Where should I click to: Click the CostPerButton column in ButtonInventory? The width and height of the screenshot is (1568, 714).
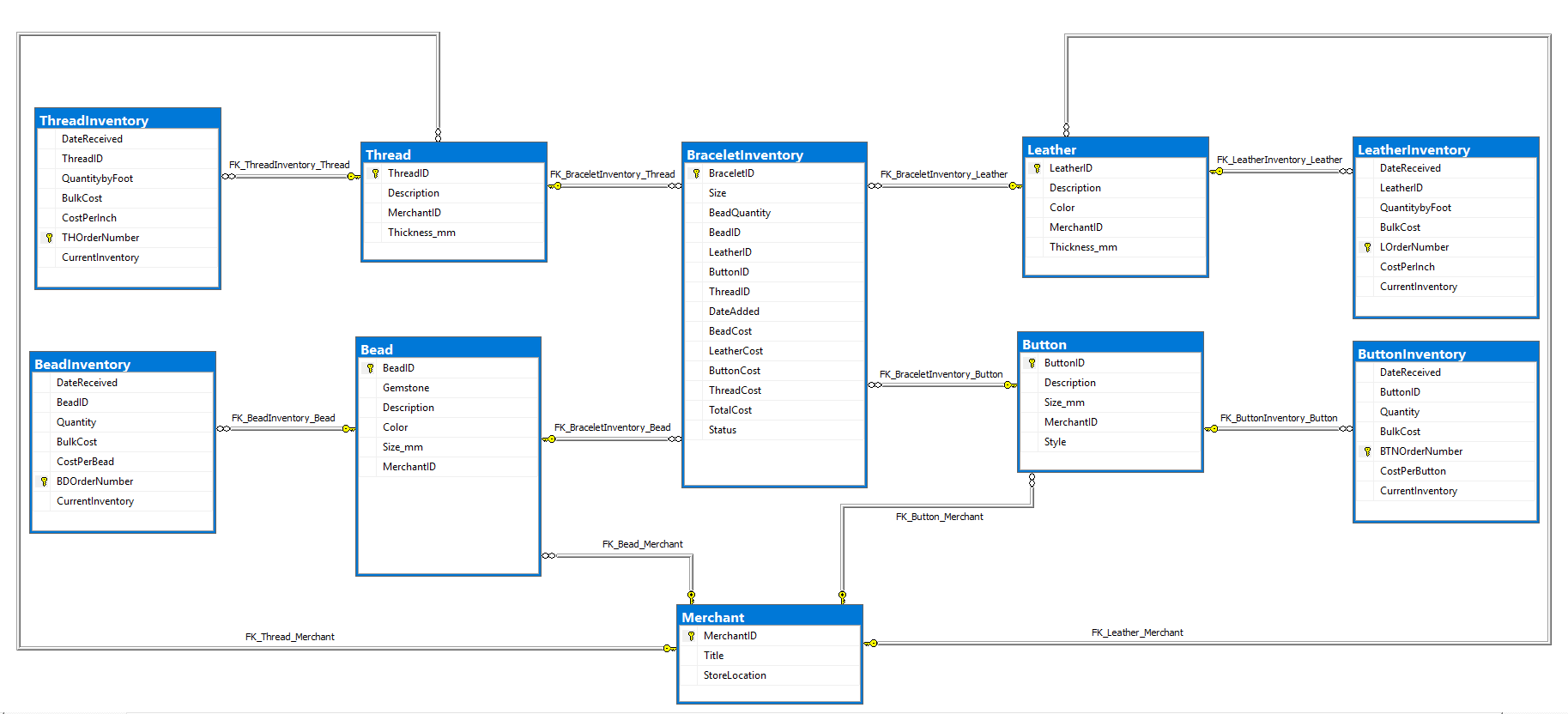[x=1412, y=471]
